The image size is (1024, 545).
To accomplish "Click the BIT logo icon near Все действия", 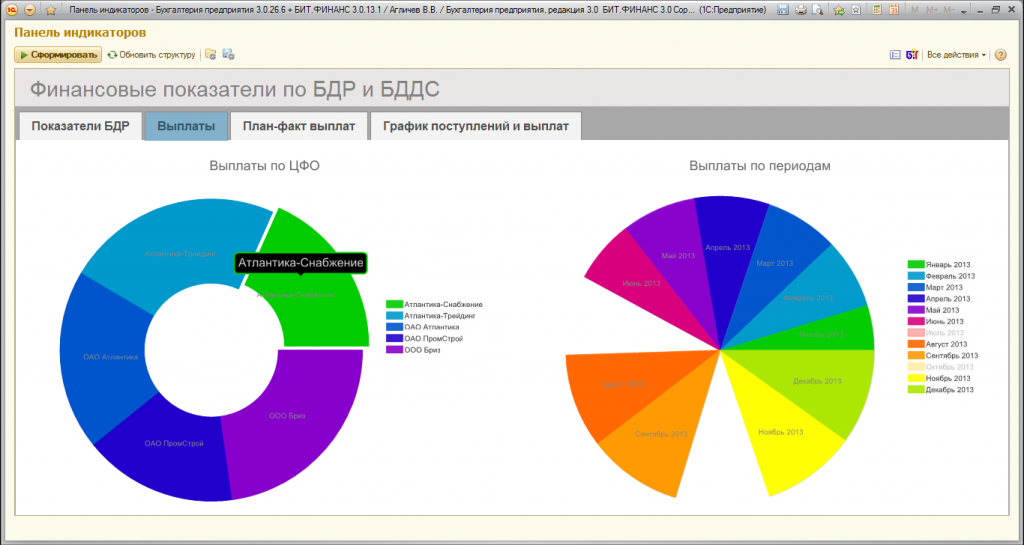I will click(912, 55).
